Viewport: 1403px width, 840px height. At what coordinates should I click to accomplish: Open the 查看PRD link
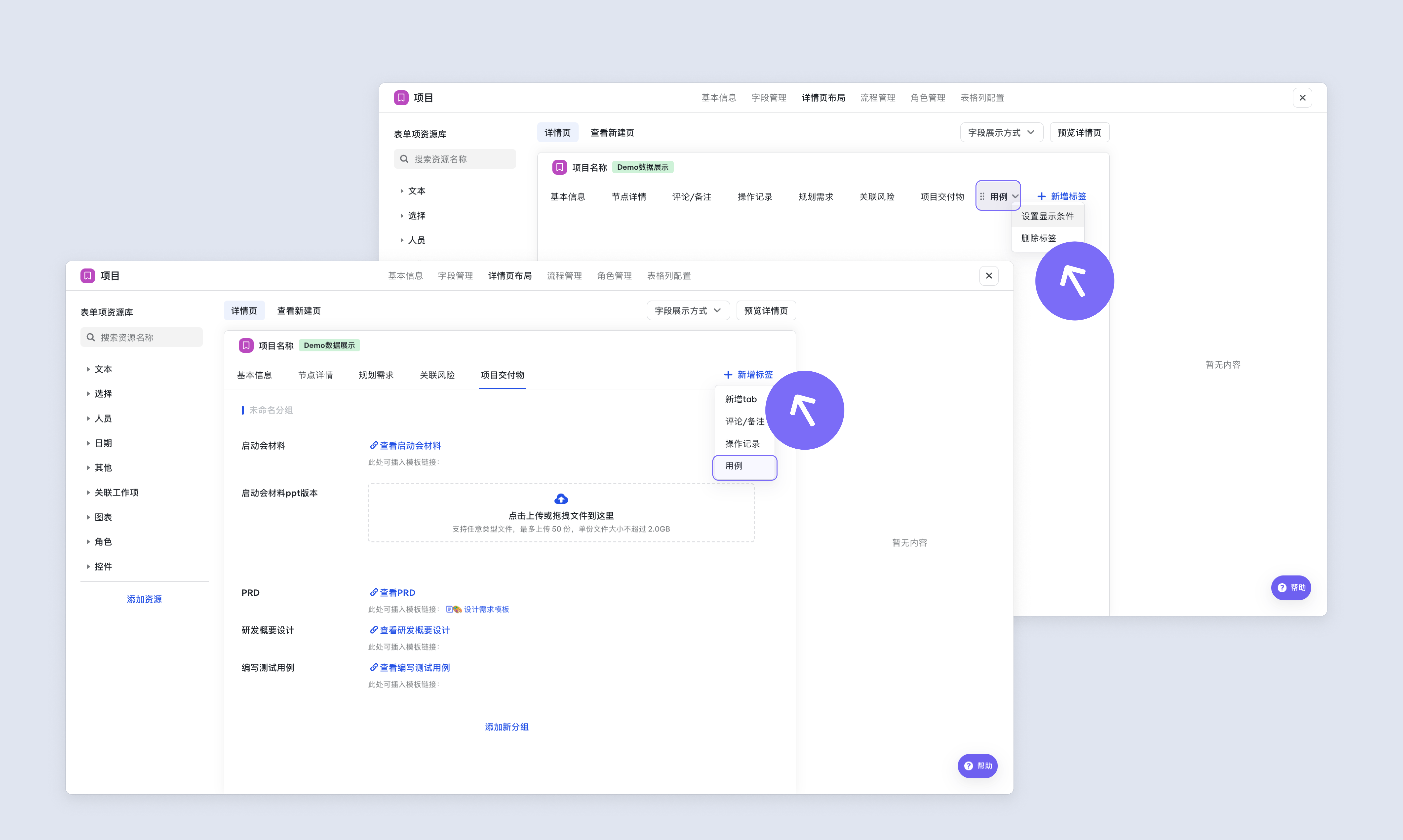point(397,593)
